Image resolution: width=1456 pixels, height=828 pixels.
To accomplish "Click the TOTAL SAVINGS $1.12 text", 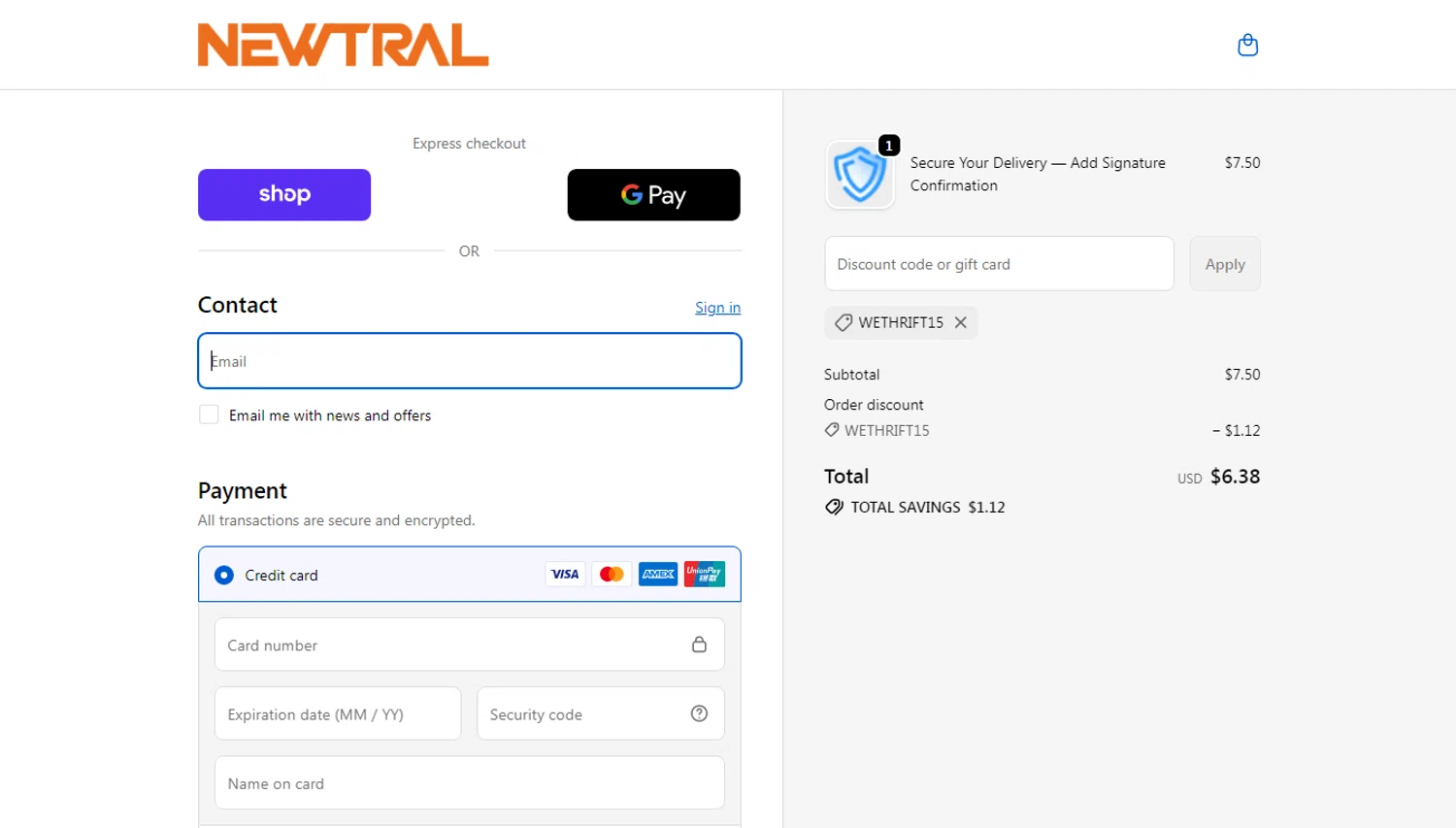I will [x=928, y=507].
